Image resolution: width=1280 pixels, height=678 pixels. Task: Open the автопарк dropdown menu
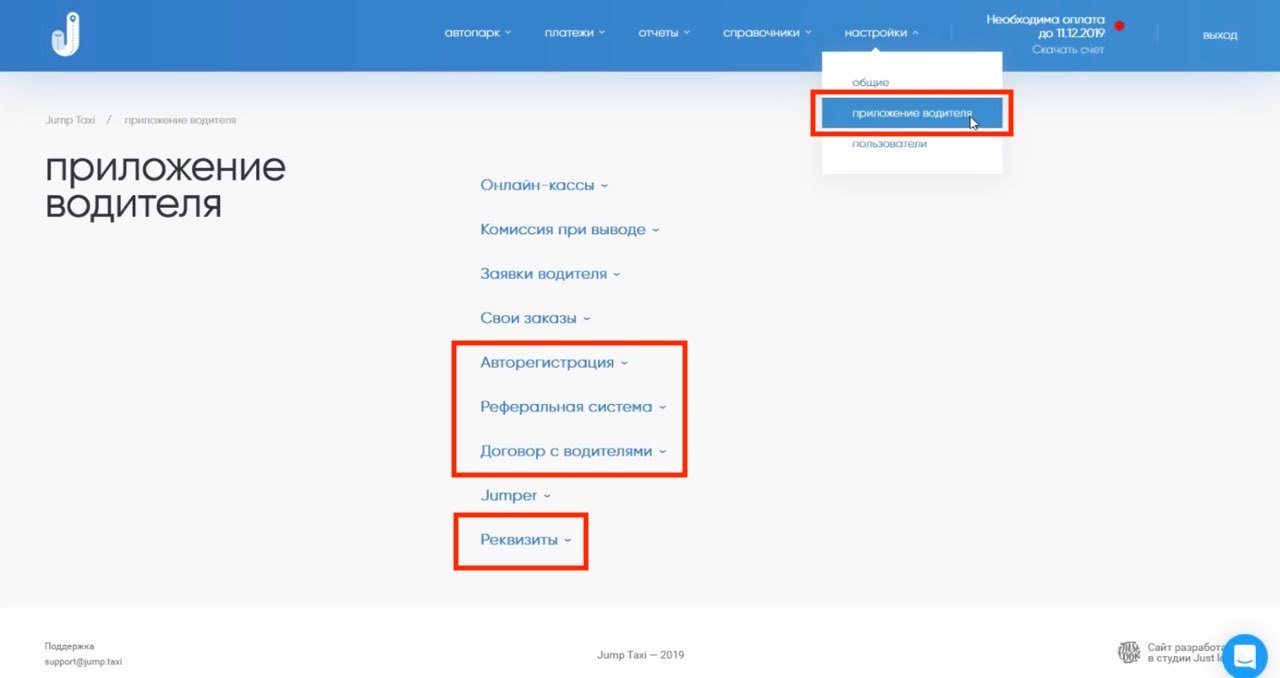[477, 33]
